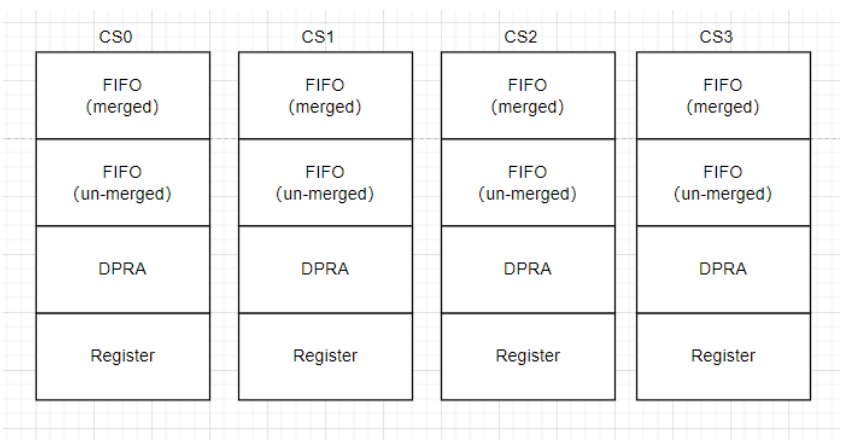Click the Register block of CS1
The width and height of the screenshot is (842, 444).
point(325,356)
